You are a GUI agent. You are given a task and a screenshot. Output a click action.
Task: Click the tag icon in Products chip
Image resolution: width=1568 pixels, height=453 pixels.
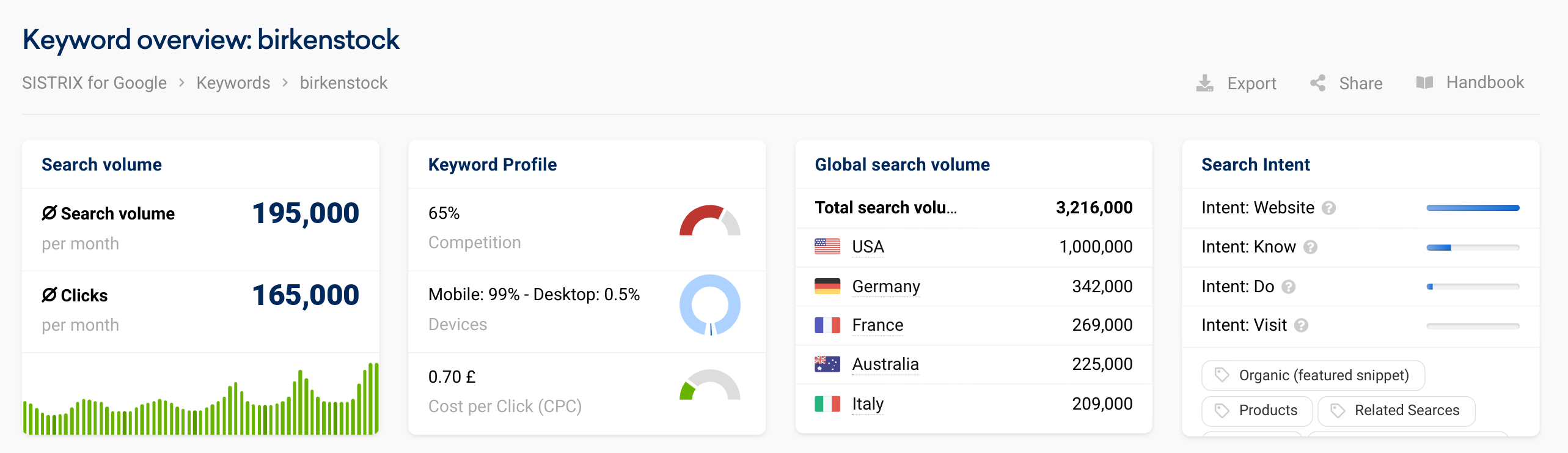pos(1222,410)
